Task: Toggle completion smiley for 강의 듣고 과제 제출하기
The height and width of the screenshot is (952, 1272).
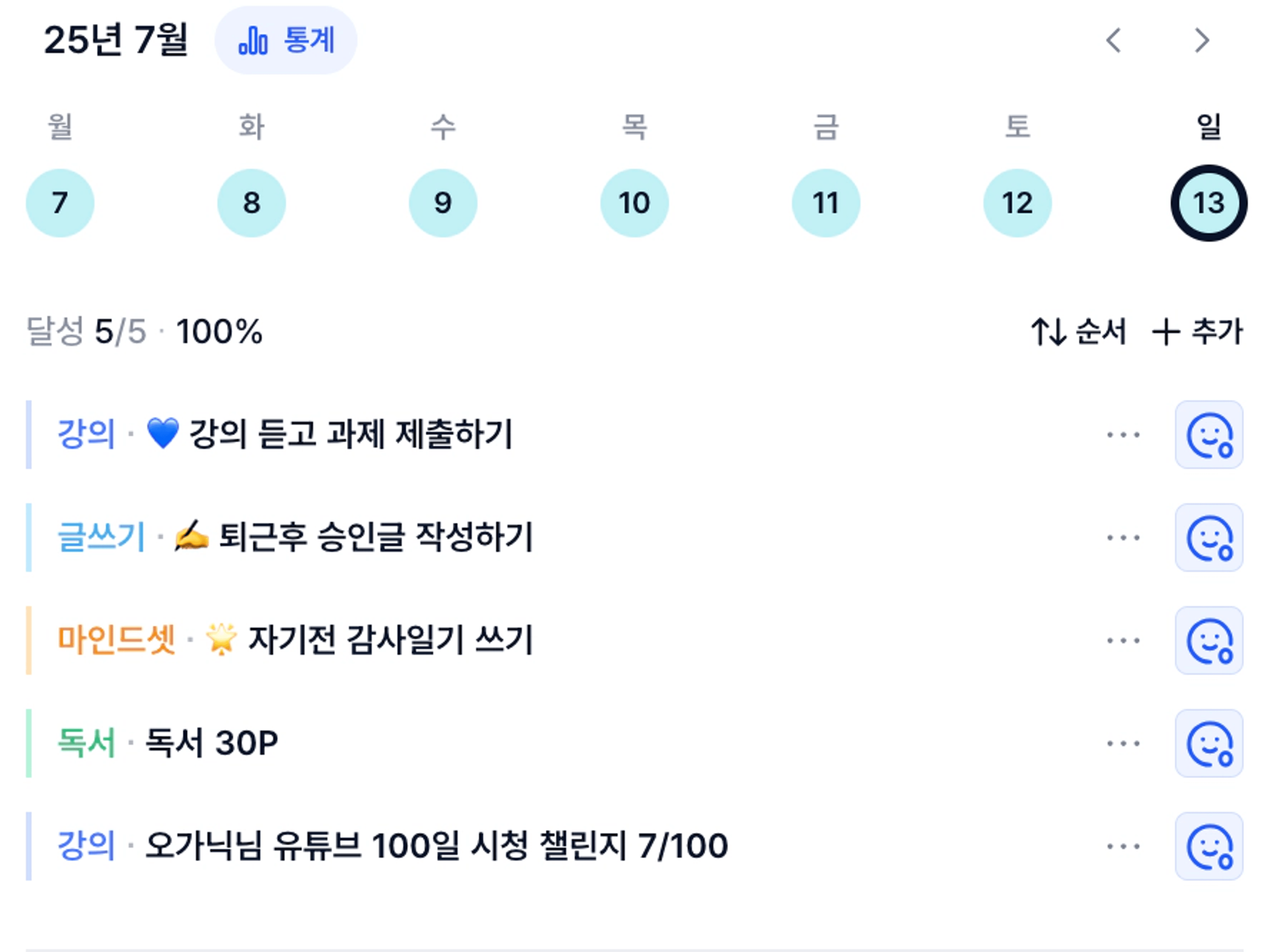Action: point(1209,435)
